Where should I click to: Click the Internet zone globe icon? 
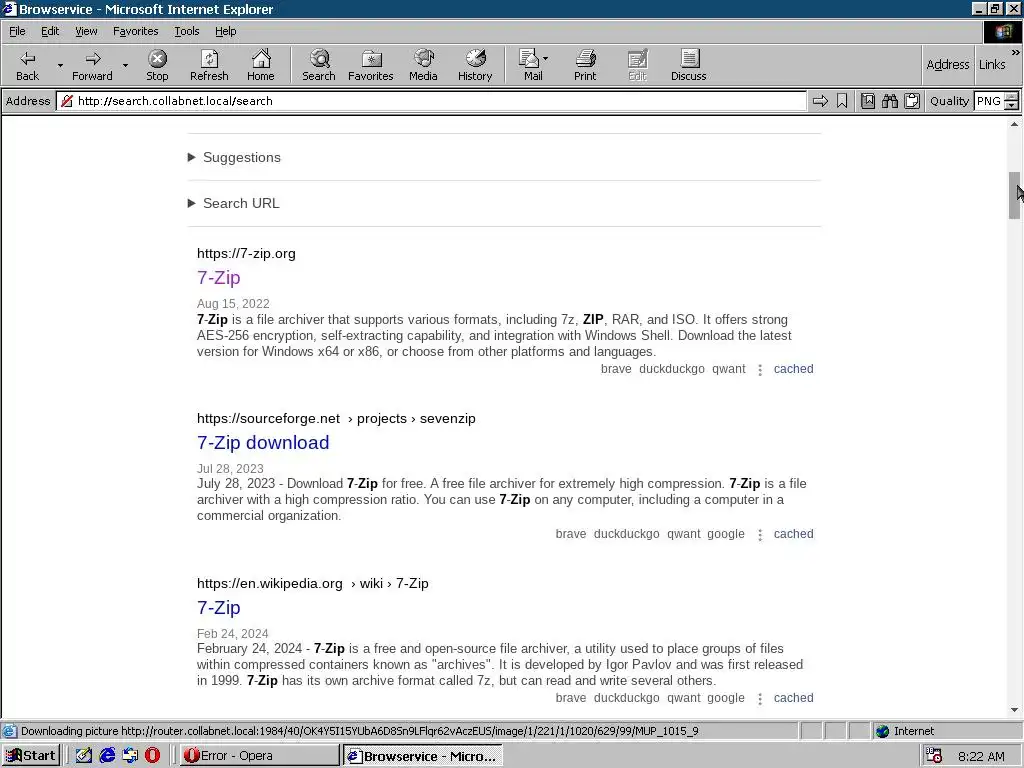tap(882, 731)
